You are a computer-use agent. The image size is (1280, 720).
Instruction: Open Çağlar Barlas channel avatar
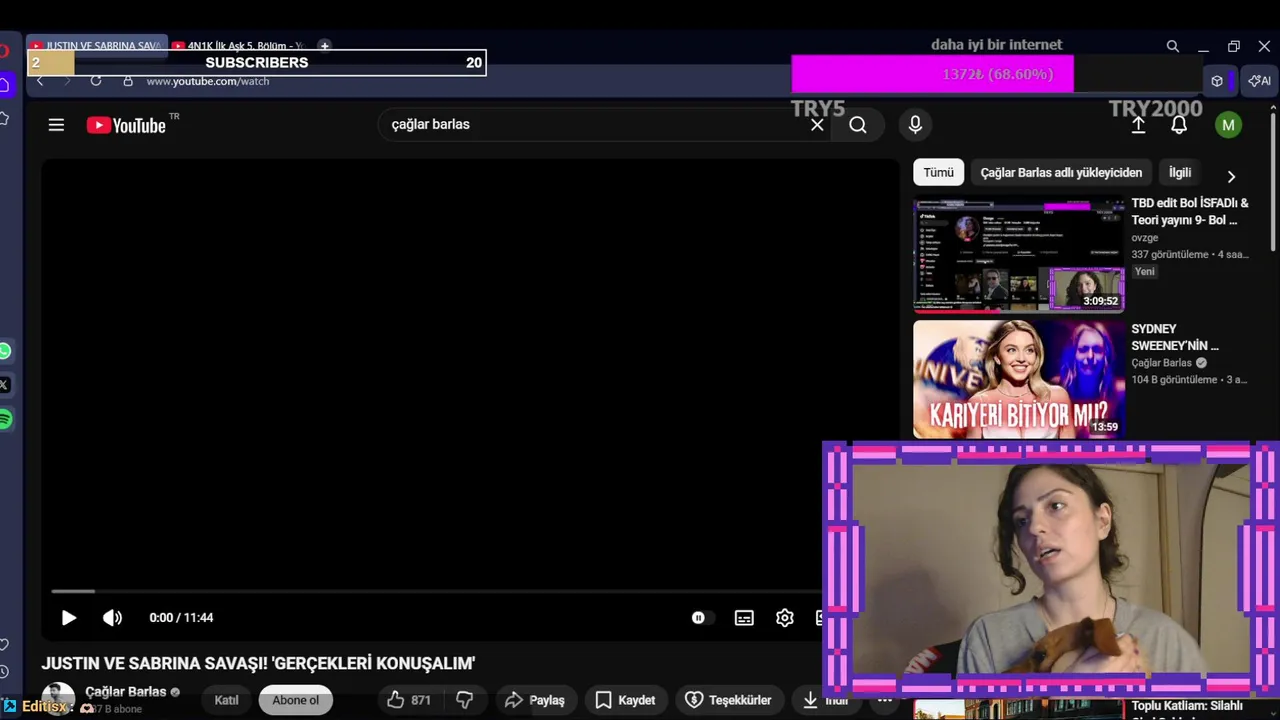[x=58, y=698]
